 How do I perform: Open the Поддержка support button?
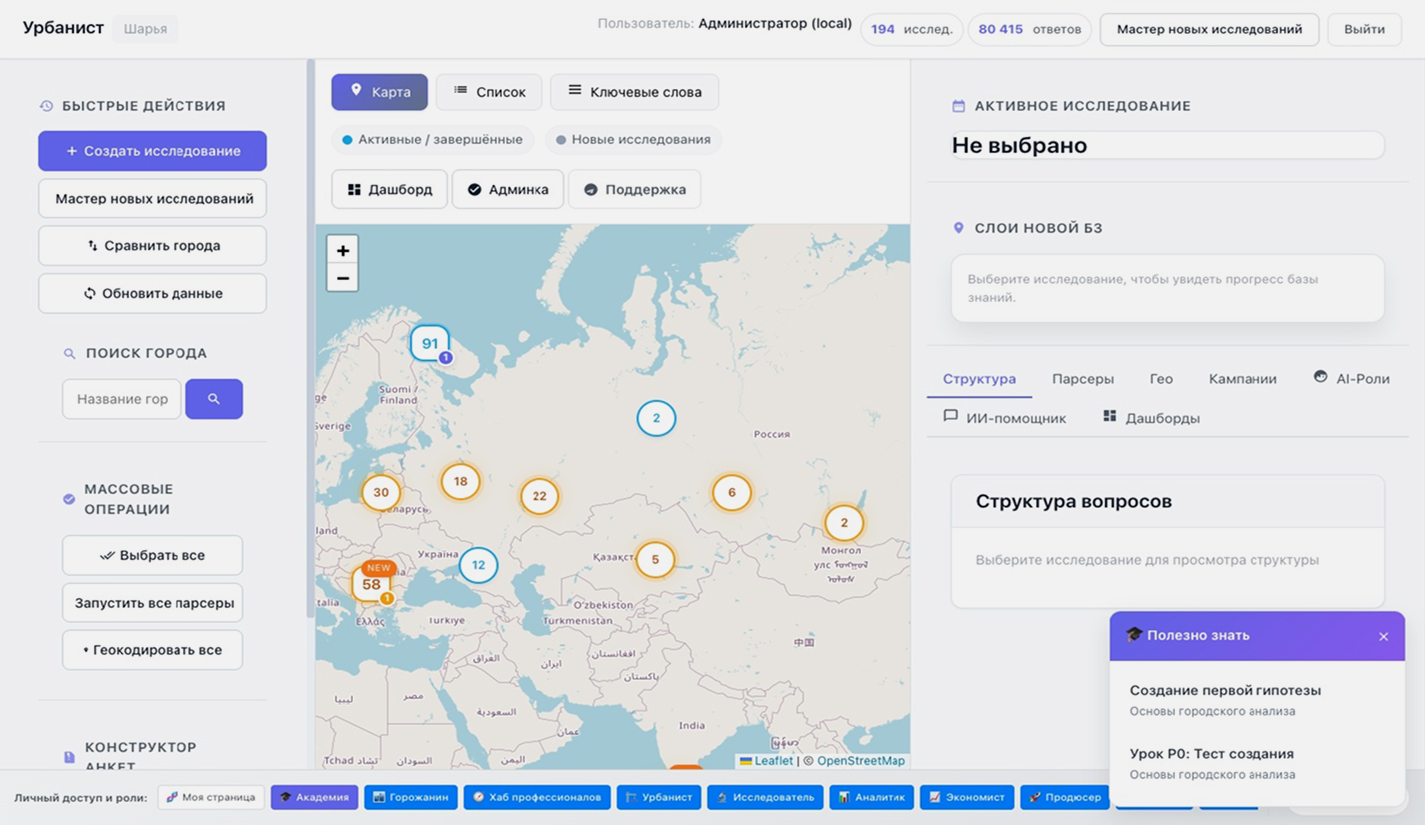634,189
